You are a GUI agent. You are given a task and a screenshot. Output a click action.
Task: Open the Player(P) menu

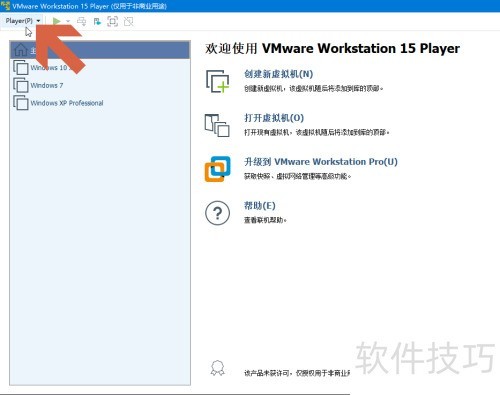tap(23, 21)
